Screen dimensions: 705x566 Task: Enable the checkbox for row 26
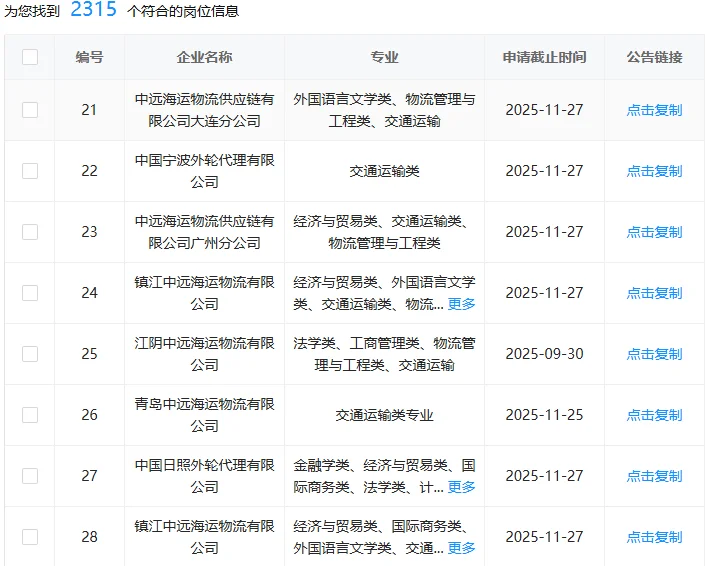(x=30, y=415)
